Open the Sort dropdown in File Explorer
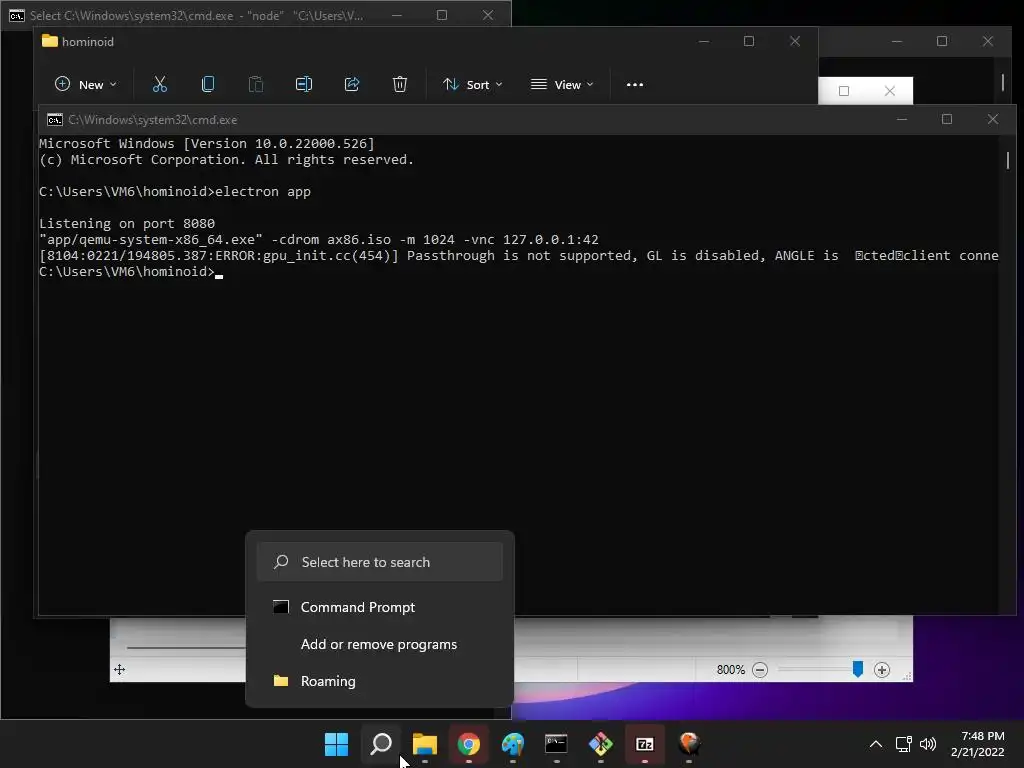The image size is (1024, 768). coord(472,84)
